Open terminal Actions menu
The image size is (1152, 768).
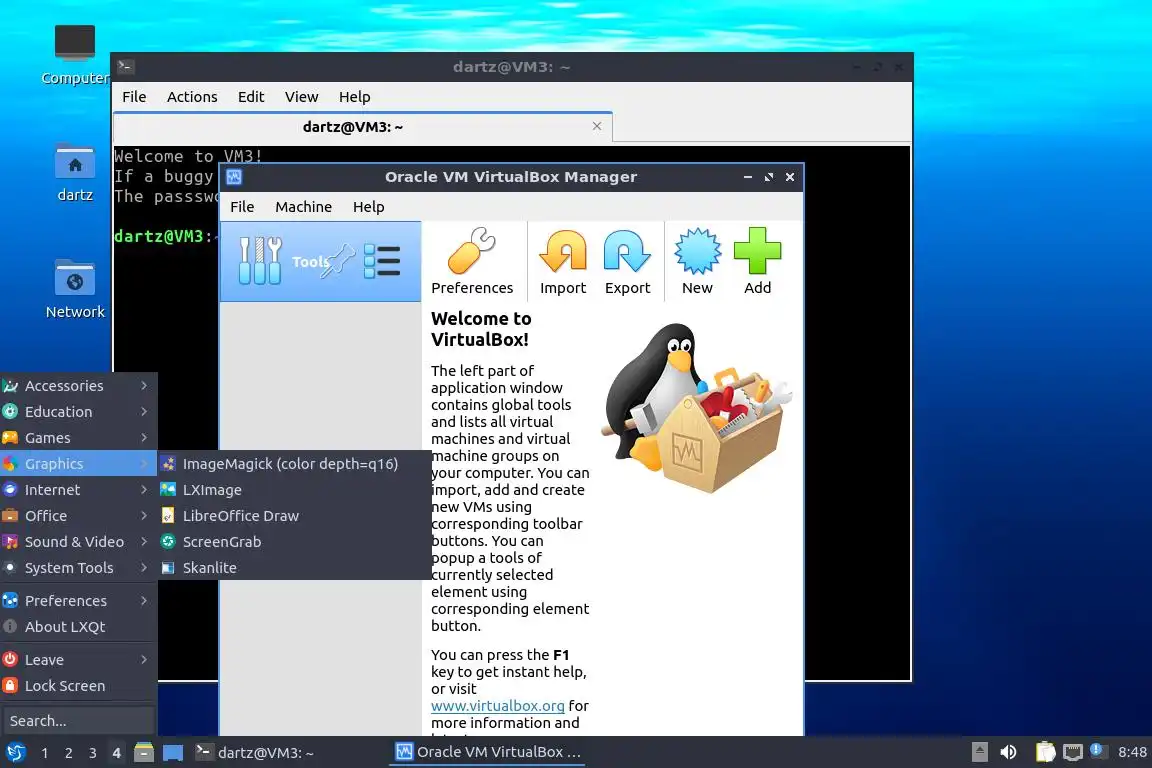point(192,97)
